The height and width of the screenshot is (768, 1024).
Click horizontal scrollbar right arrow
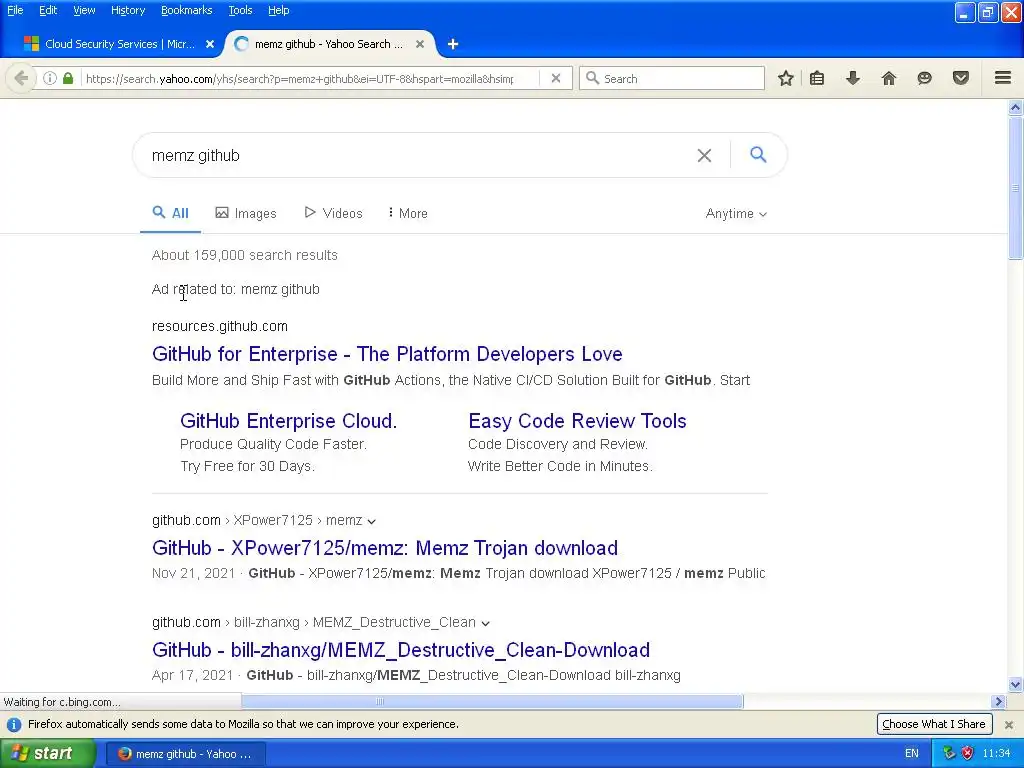998,701
